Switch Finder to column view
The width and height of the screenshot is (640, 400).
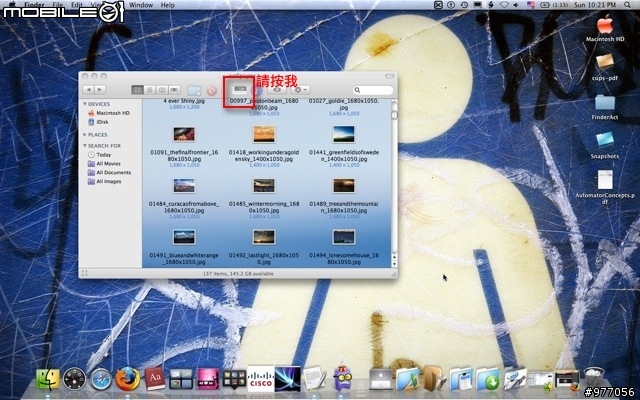(162, 90)
